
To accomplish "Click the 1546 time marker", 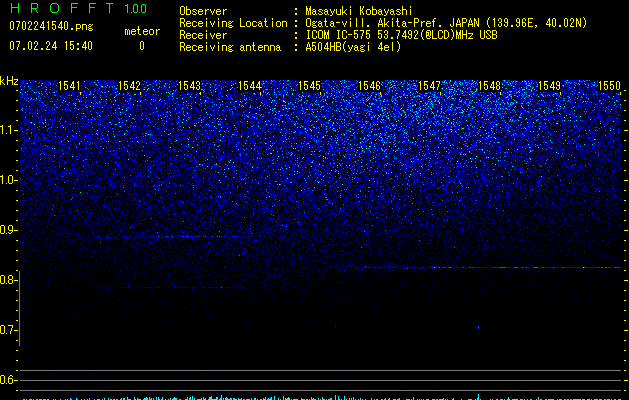I will pos(369,86).
